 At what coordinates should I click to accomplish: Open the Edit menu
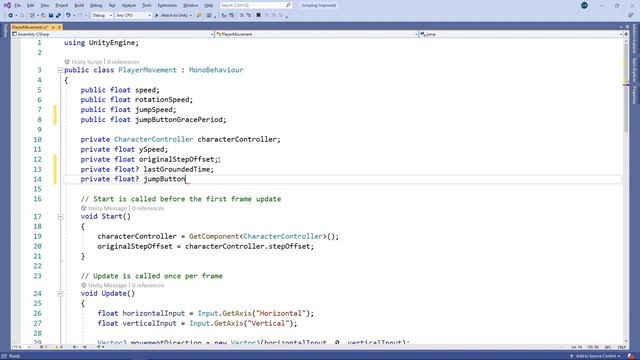(x=31, y=5)
